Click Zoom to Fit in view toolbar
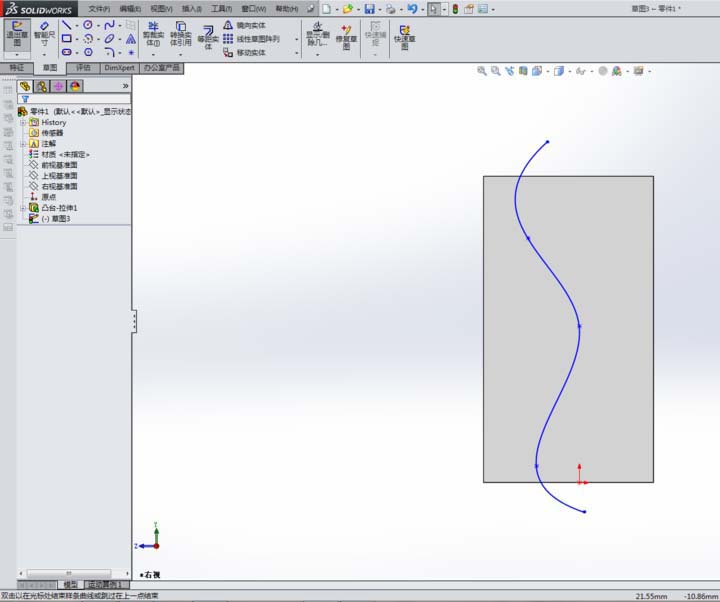Screen dimensions: 720x602 [x=481, y=71]
